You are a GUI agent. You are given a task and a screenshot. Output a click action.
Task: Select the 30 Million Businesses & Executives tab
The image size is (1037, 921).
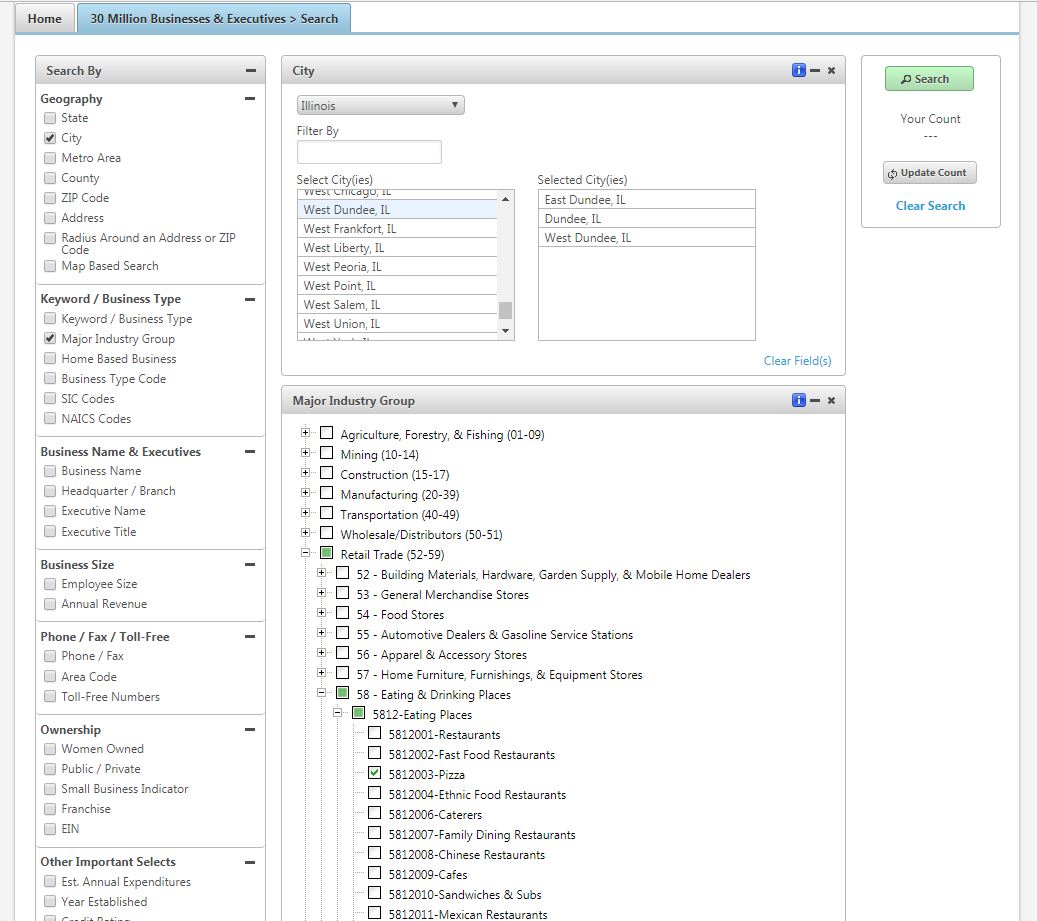click(214, 19)
